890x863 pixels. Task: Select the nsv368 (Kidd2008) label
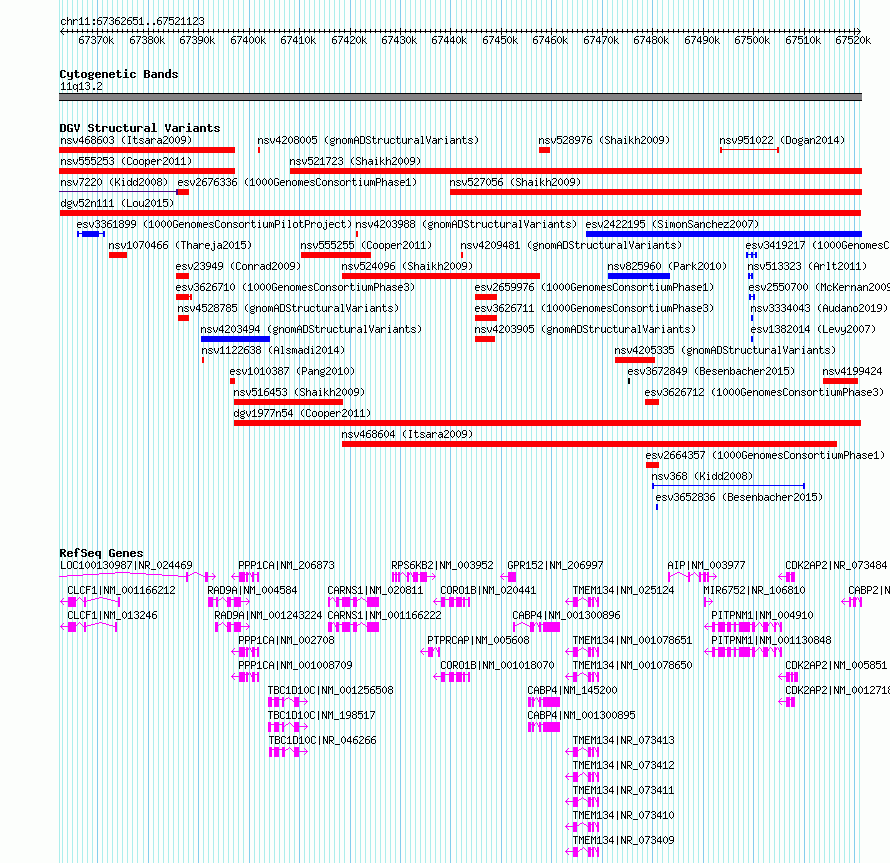[x=702, y=476]
